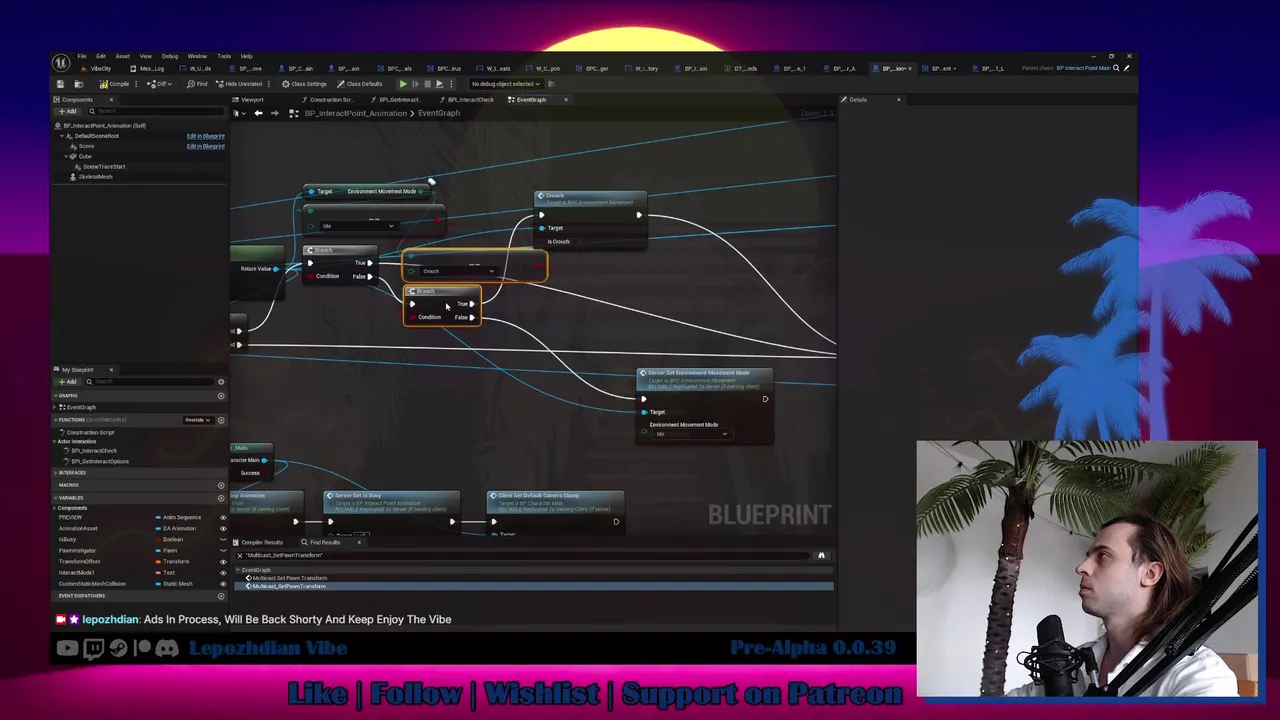Toggle visibility eye for CustomStaticMeshCollision variable
This screenshot has width=1280, height=720.
point(222,584)
